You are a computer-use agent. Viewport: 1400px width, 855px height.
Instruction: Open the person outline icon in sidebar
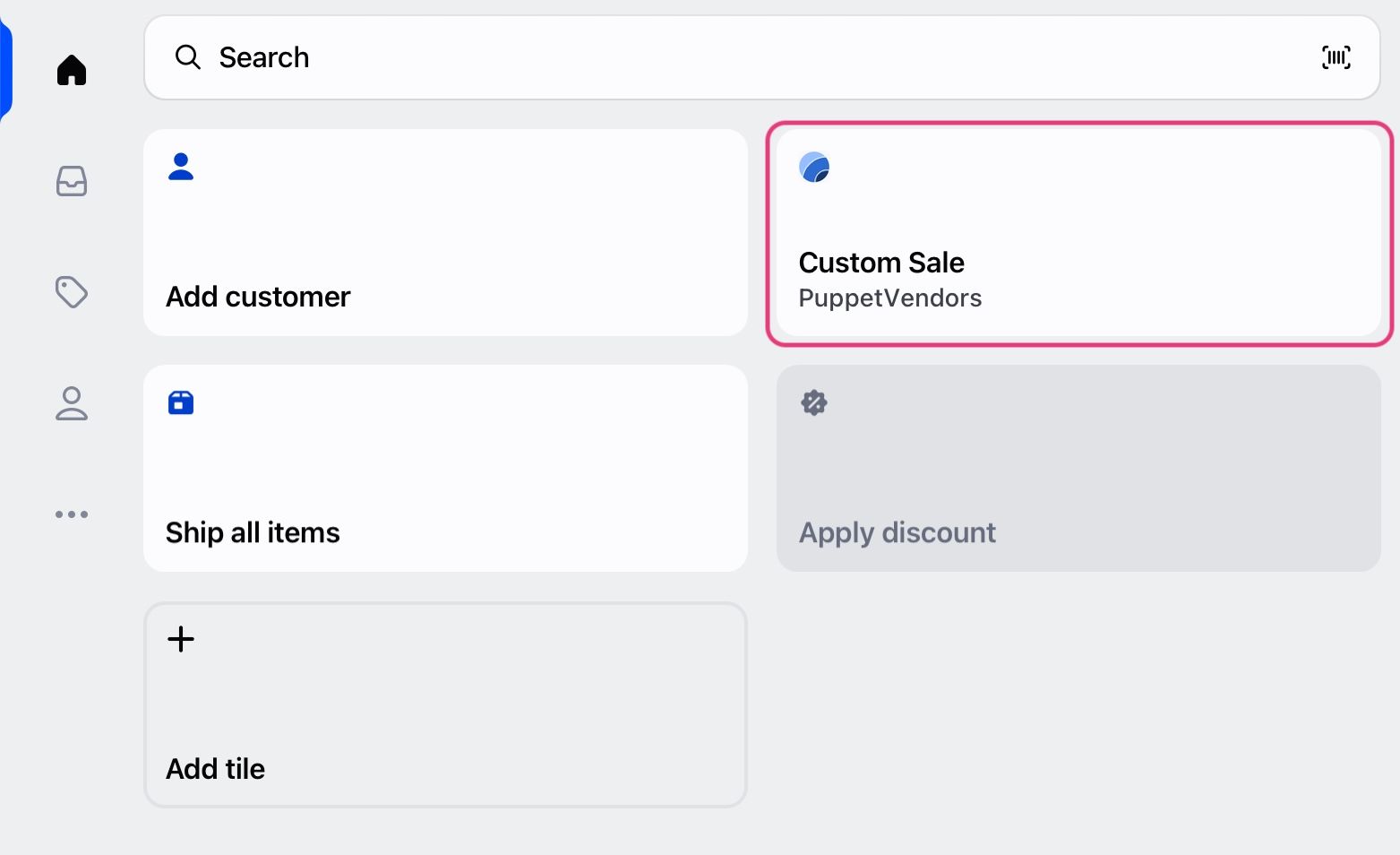(x=72, y=403)
